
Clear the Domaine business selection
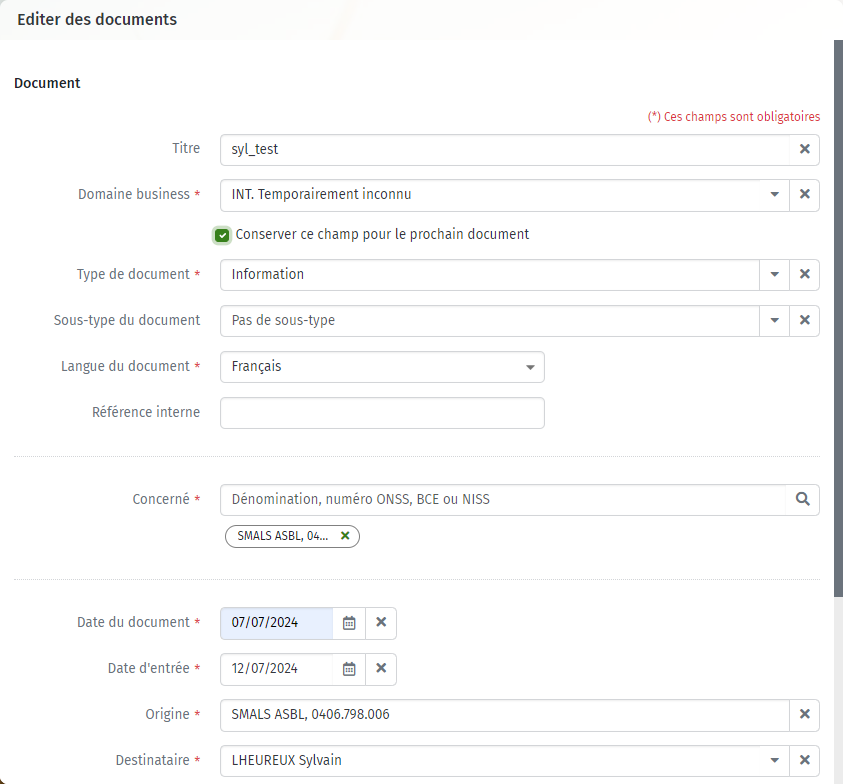(x=804, y=195)
